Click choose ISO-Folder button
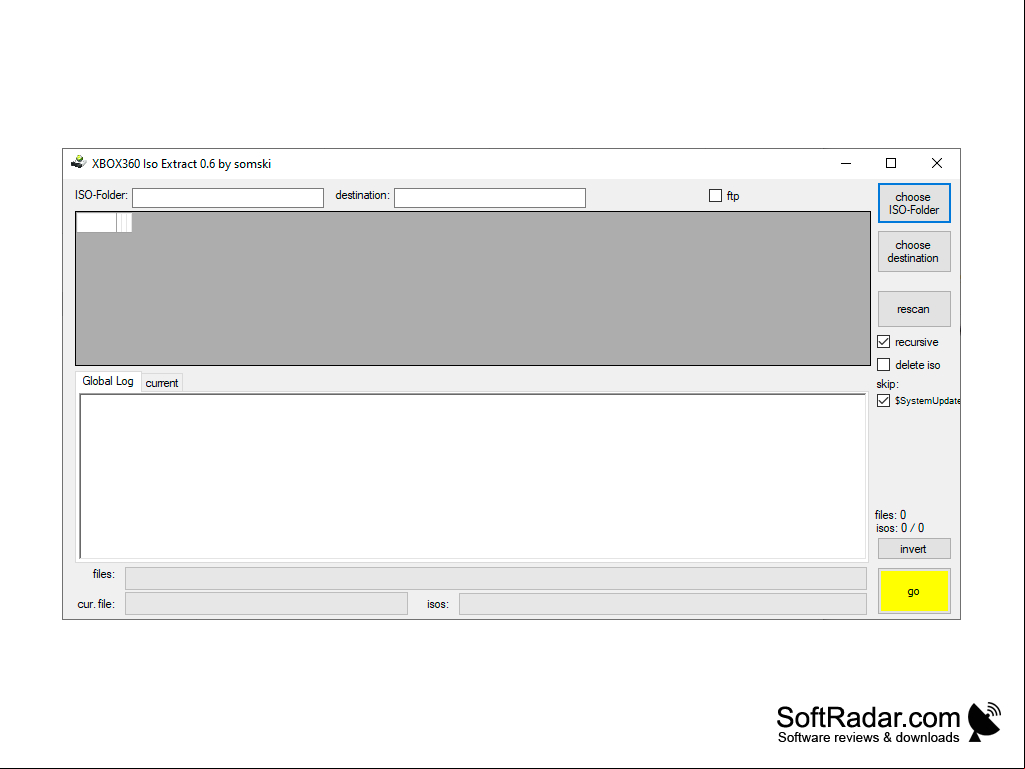Screen dimensions: 1025x769 (914, 203)
